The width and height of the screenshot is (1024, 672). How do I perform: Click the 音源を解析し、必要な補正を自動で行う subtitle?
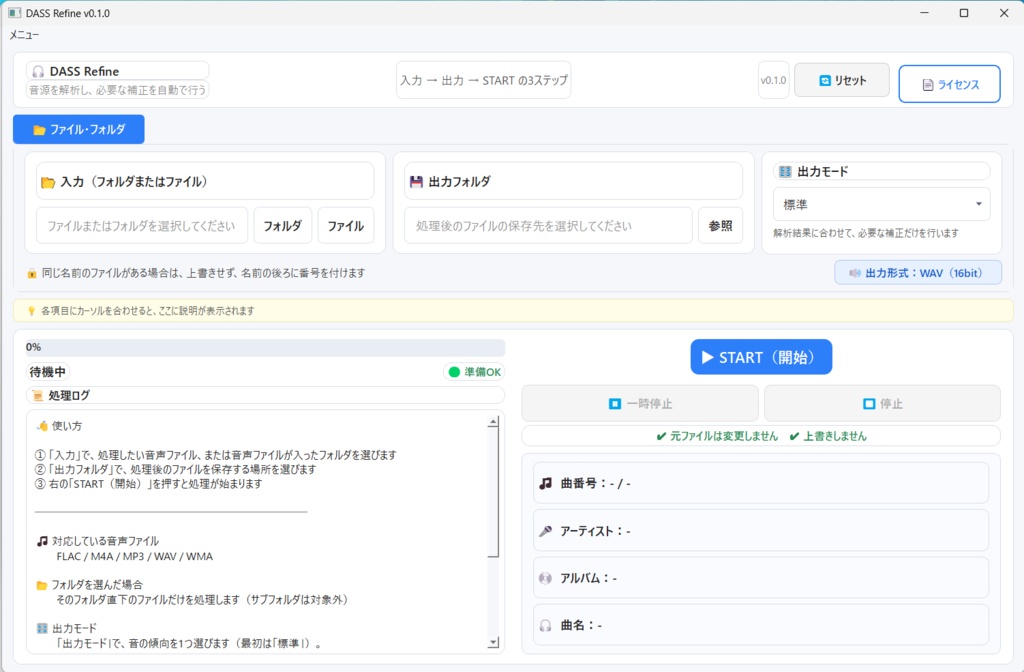118,90
